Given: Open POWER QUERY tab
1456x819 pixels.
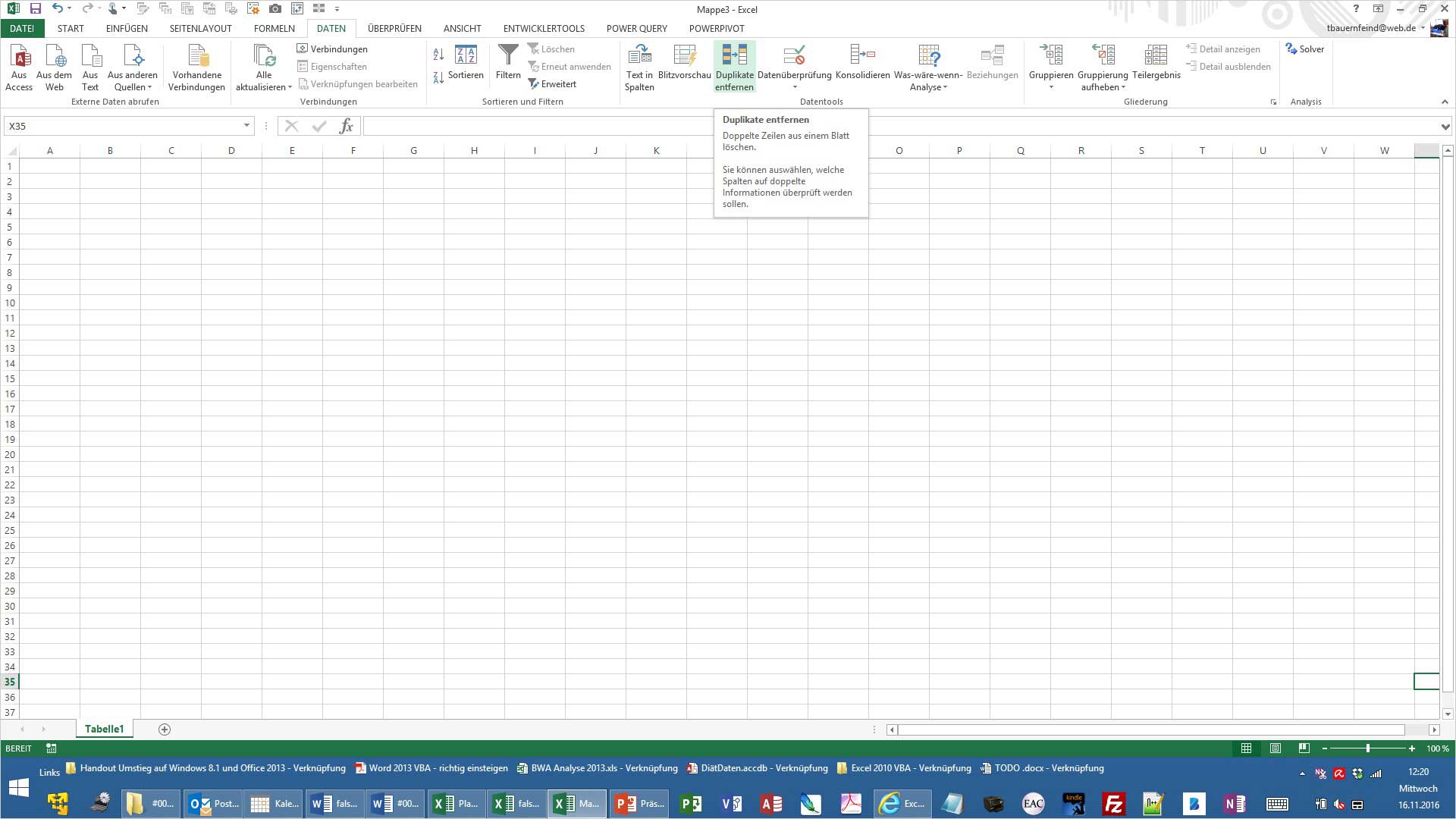Looking at the screenshot, I should pos(637,28).
